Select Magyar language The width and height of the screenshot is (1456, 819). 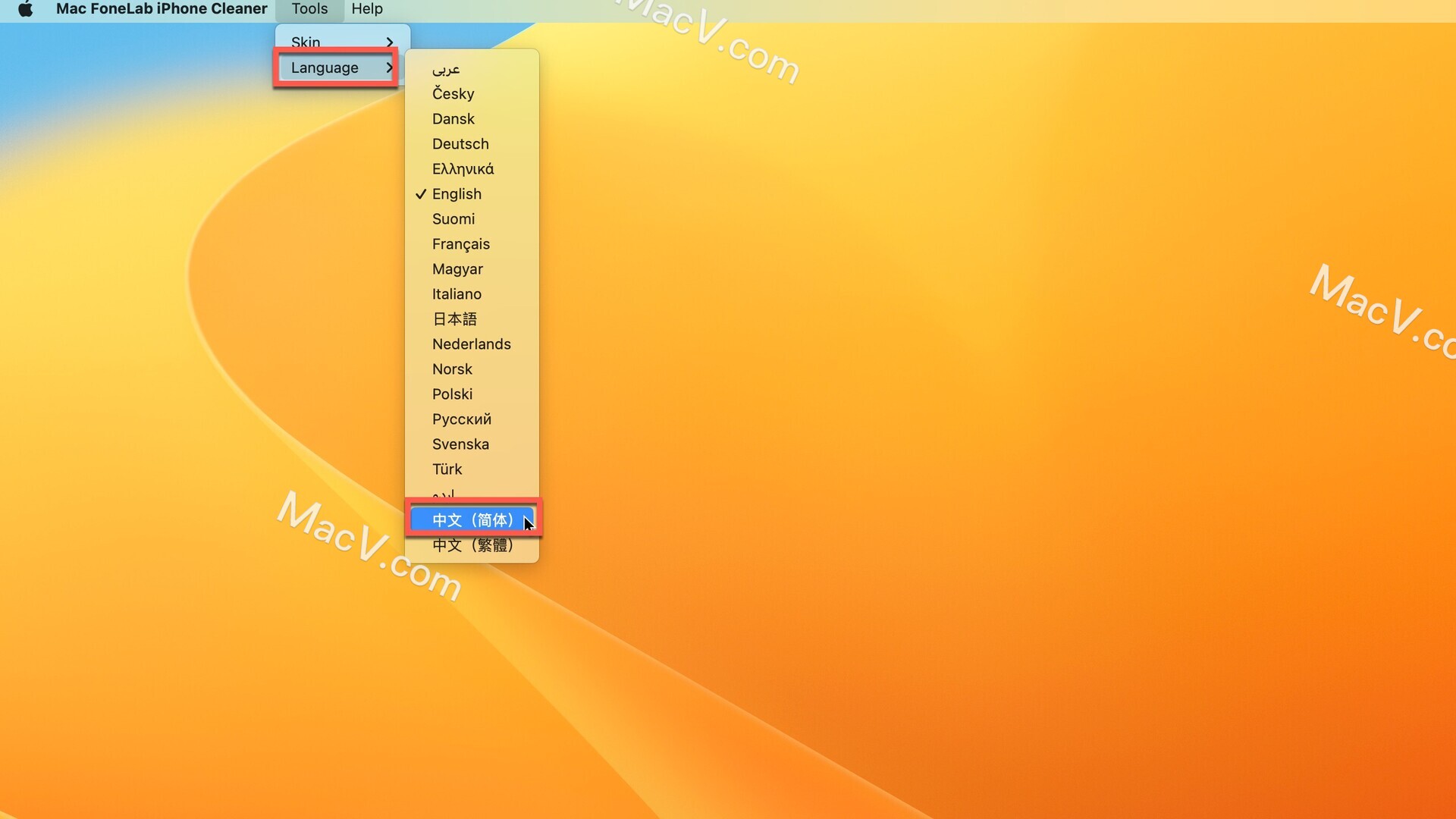point(472,269)
